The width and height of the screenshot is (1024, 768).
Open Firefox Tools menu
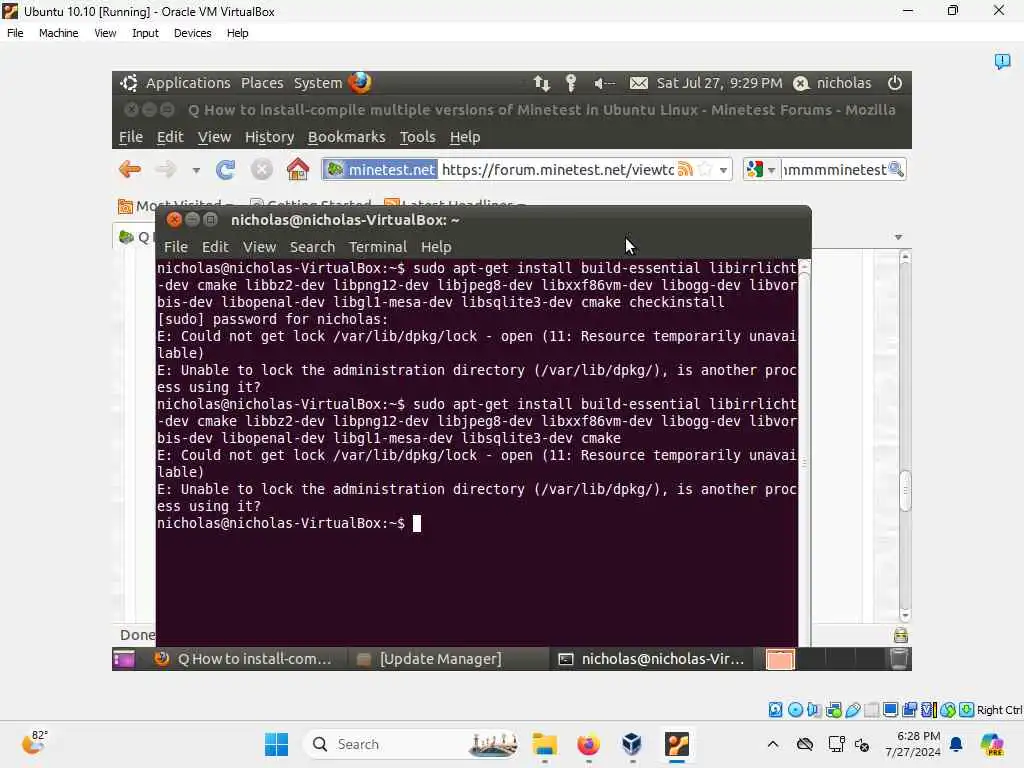click(x=417, y=137)
